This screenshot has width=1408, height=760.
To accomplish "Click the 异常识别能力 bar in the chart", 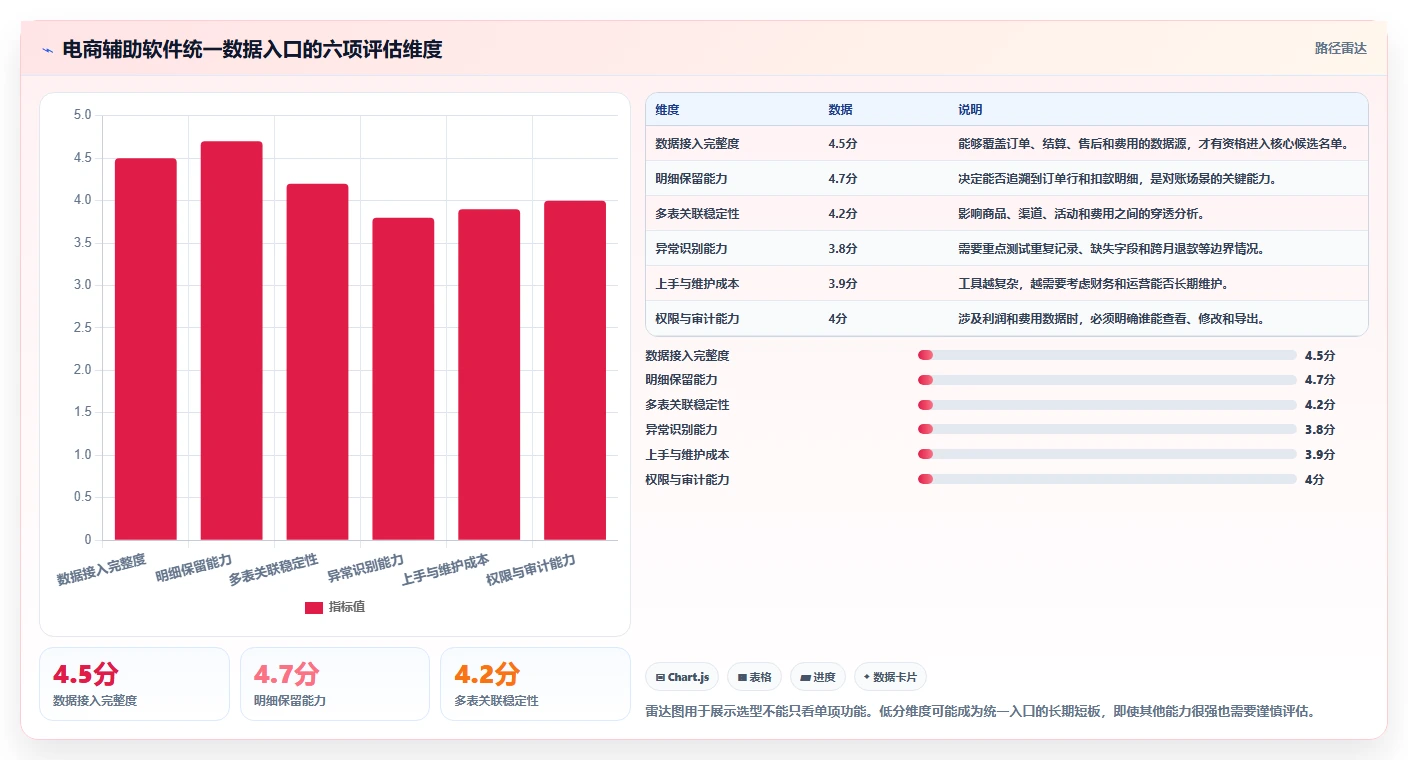I will tap(403, 379).
